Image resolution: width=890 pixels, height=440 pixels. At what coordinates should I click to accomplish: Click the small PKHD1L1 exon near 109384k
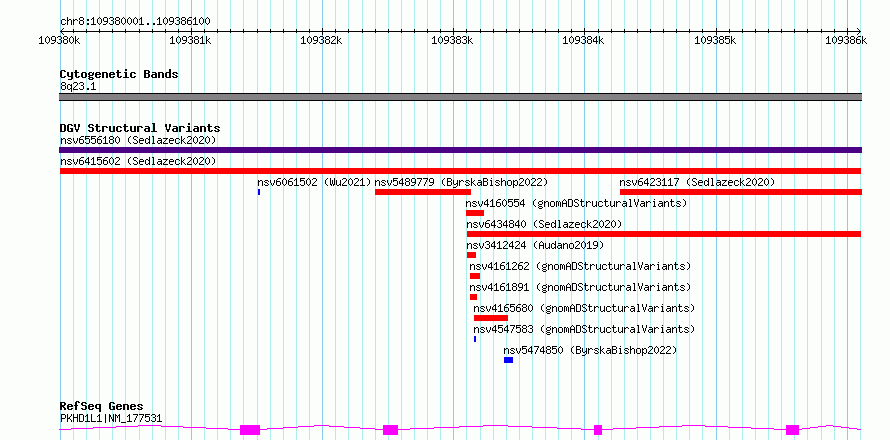(x=598, y=430)
